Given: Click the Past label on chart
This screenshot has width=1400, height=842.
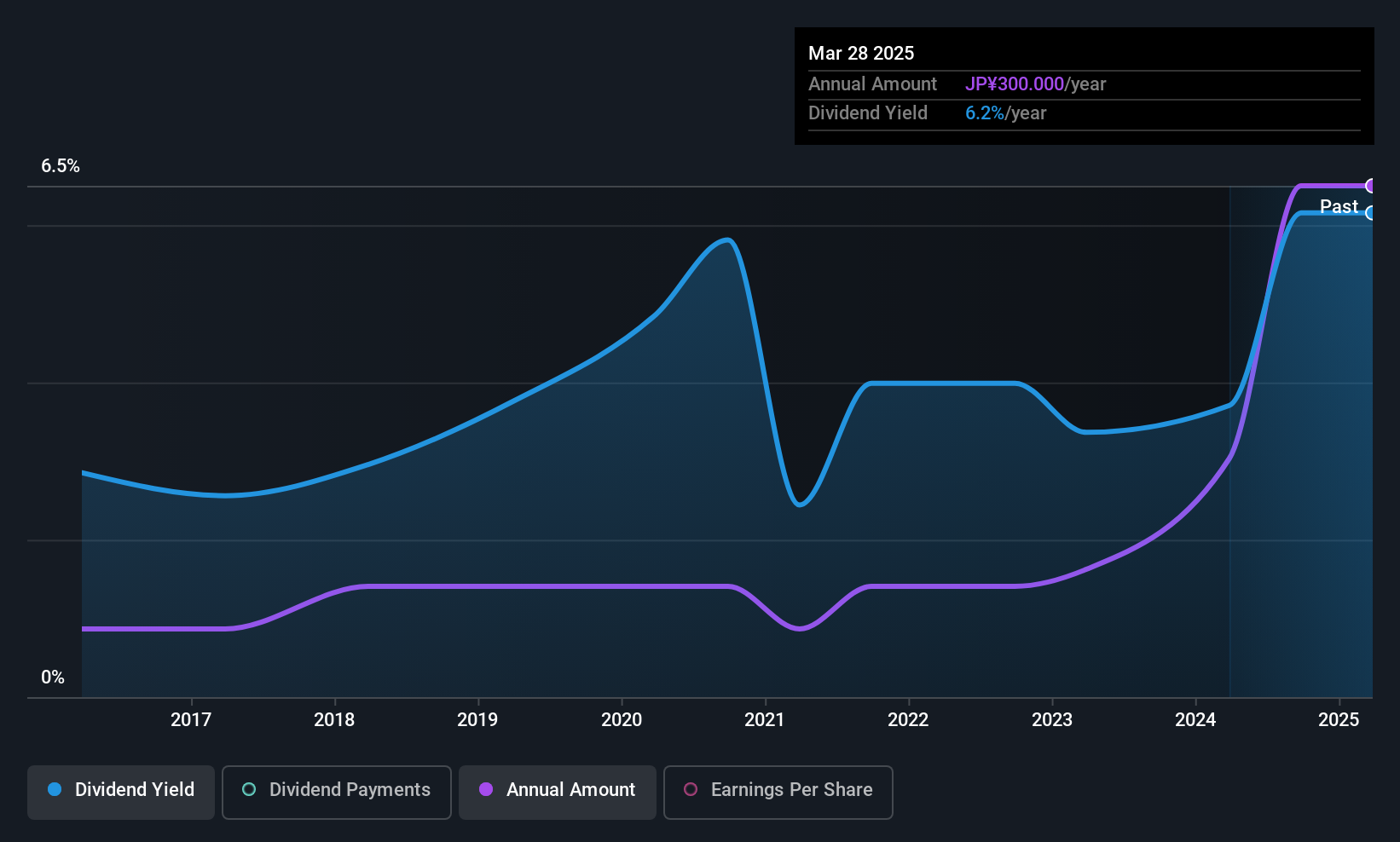Looking at the screenshot, I should 1339,206.
